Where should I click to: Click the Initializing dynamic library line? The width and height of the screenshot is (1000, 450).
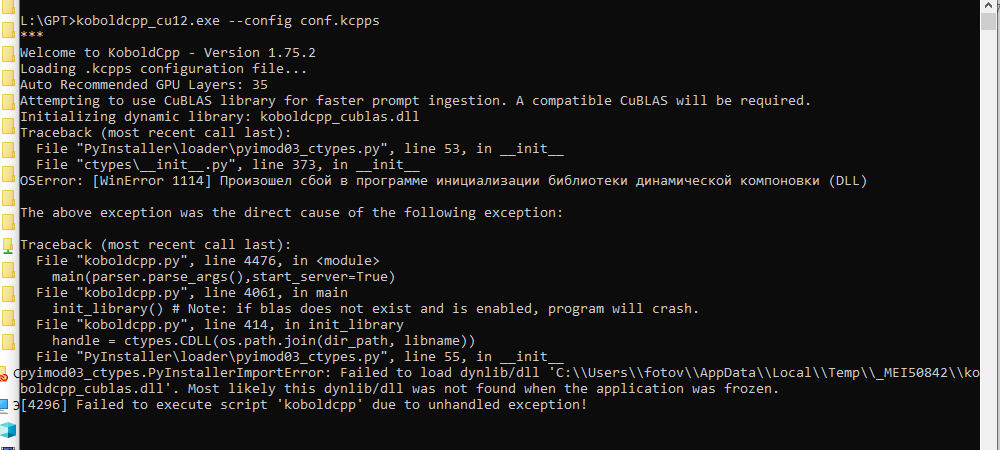(x=219, y=116)
